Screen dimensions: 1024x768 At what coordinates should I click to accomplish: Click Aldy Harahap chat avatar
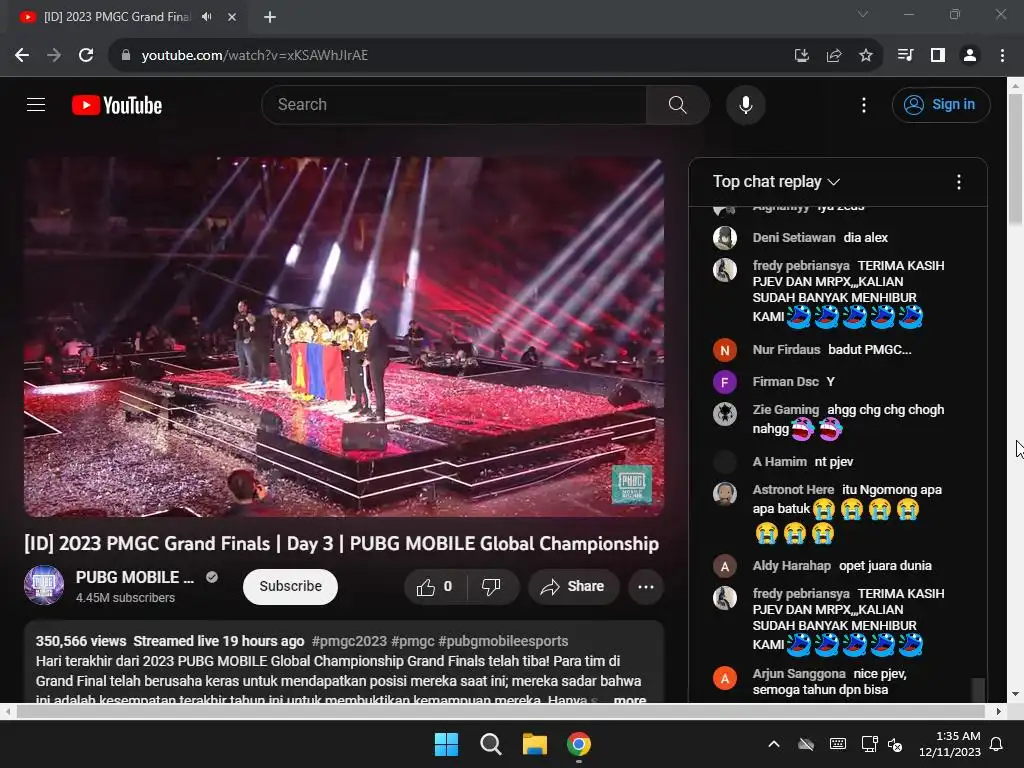tap(724, 566)
